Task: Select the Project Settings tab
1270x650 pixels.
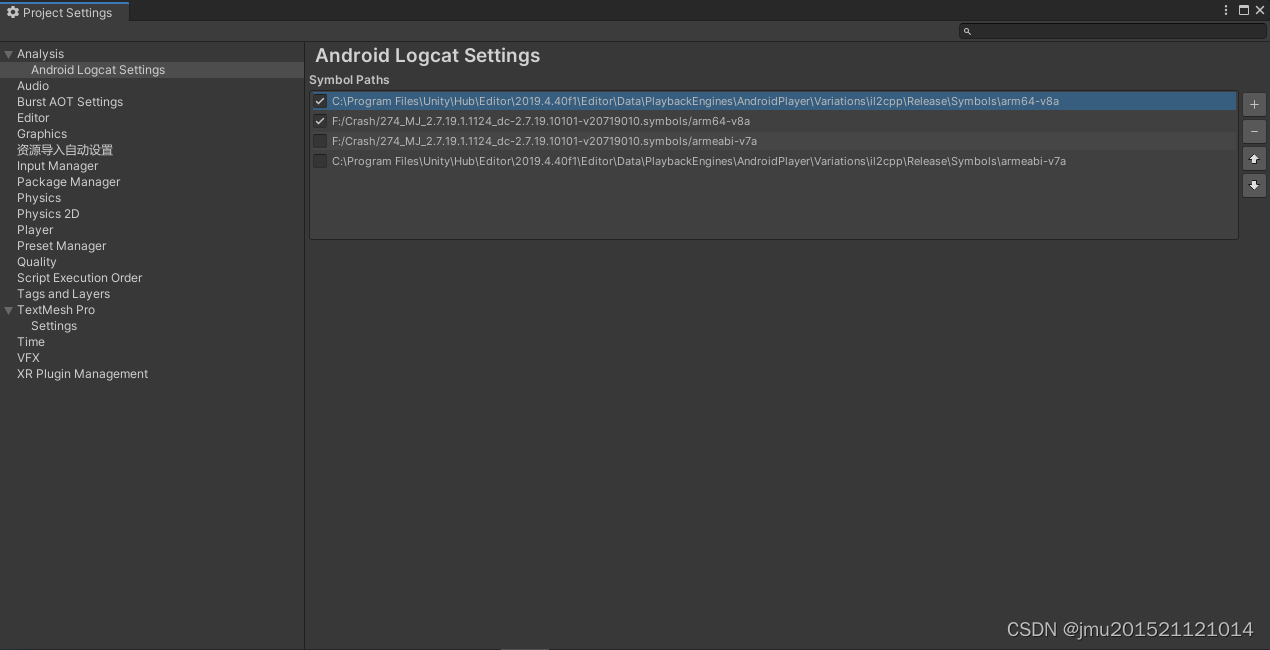Action: click(66, 12)
